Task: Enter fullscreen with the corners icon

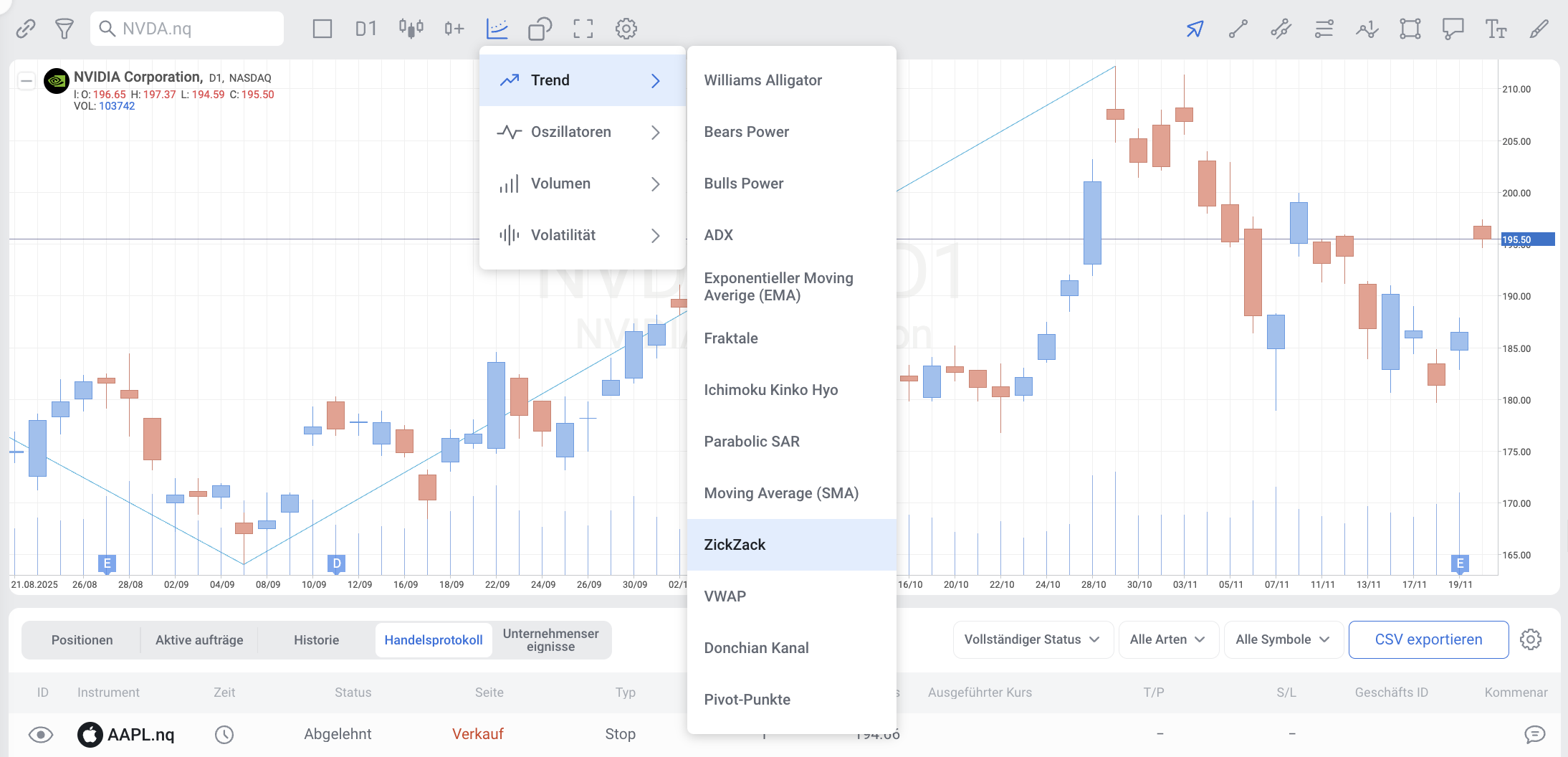Action: coord(583,29)
